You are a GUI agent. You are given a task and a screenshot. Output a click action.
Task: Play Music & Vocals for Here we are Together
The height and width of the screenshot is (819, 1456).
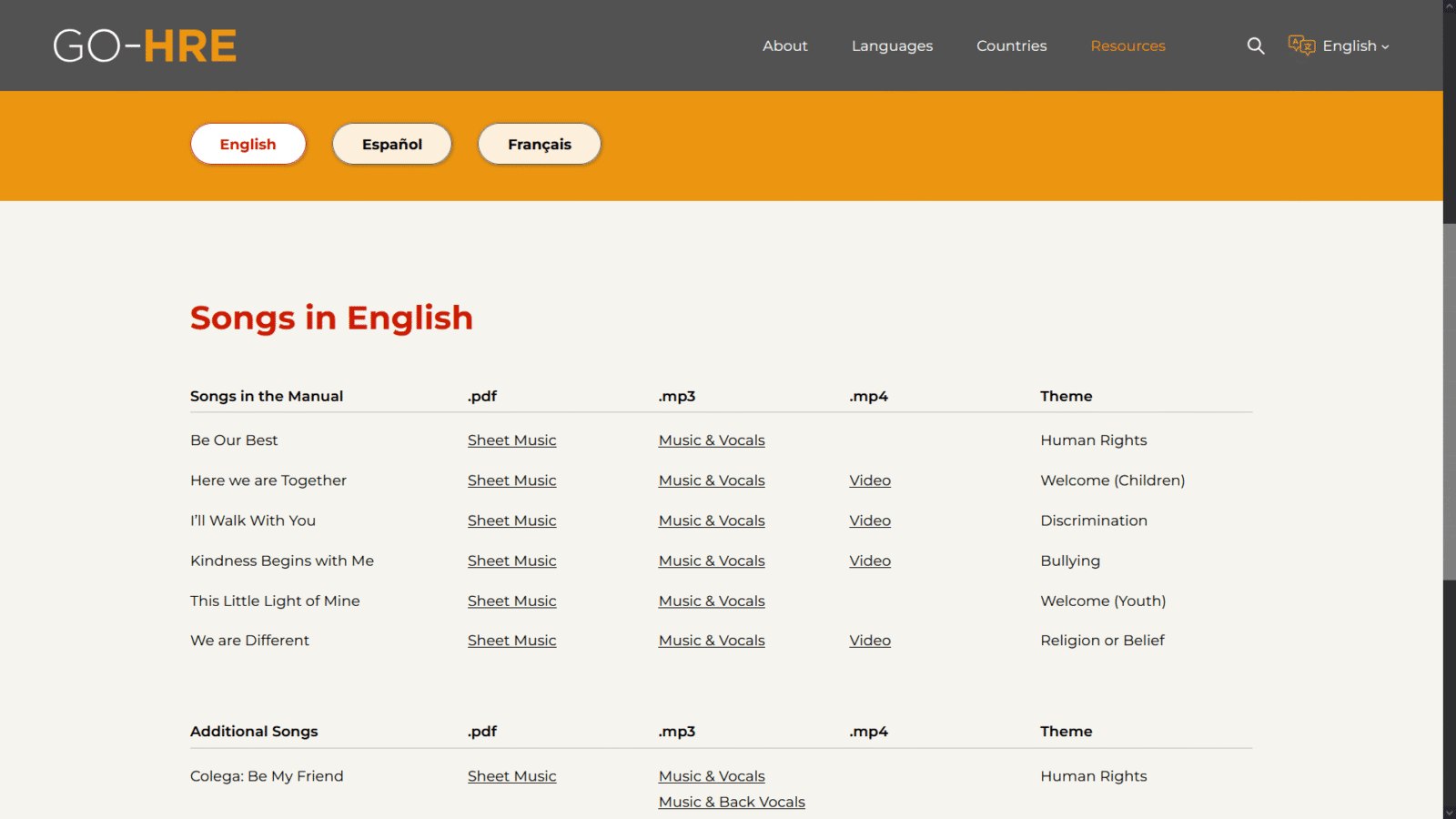click(712, 480)
